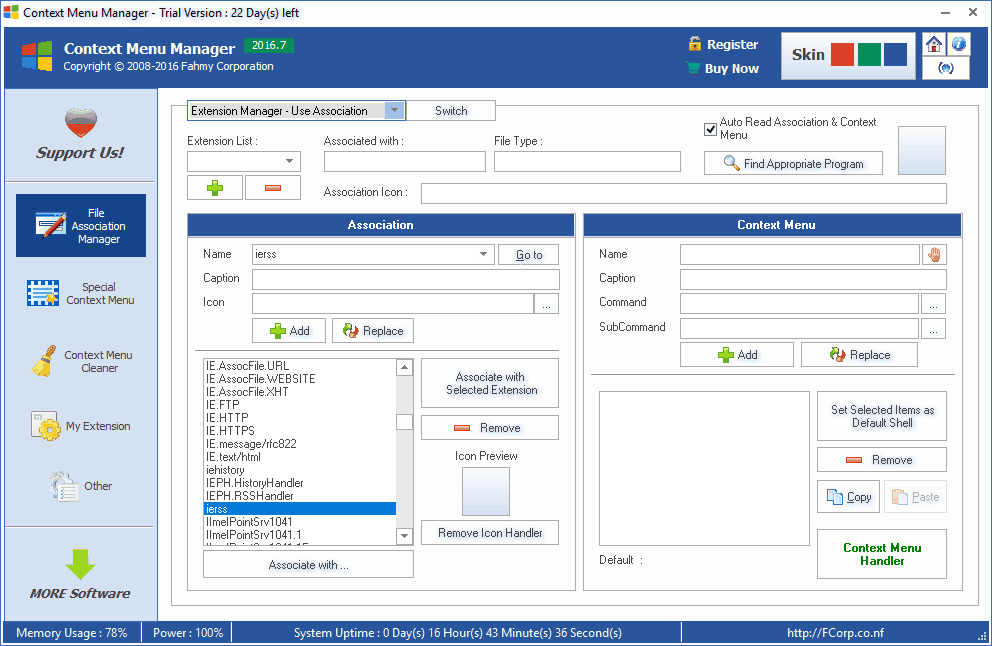Select the blue skin color

click(895, 55)
